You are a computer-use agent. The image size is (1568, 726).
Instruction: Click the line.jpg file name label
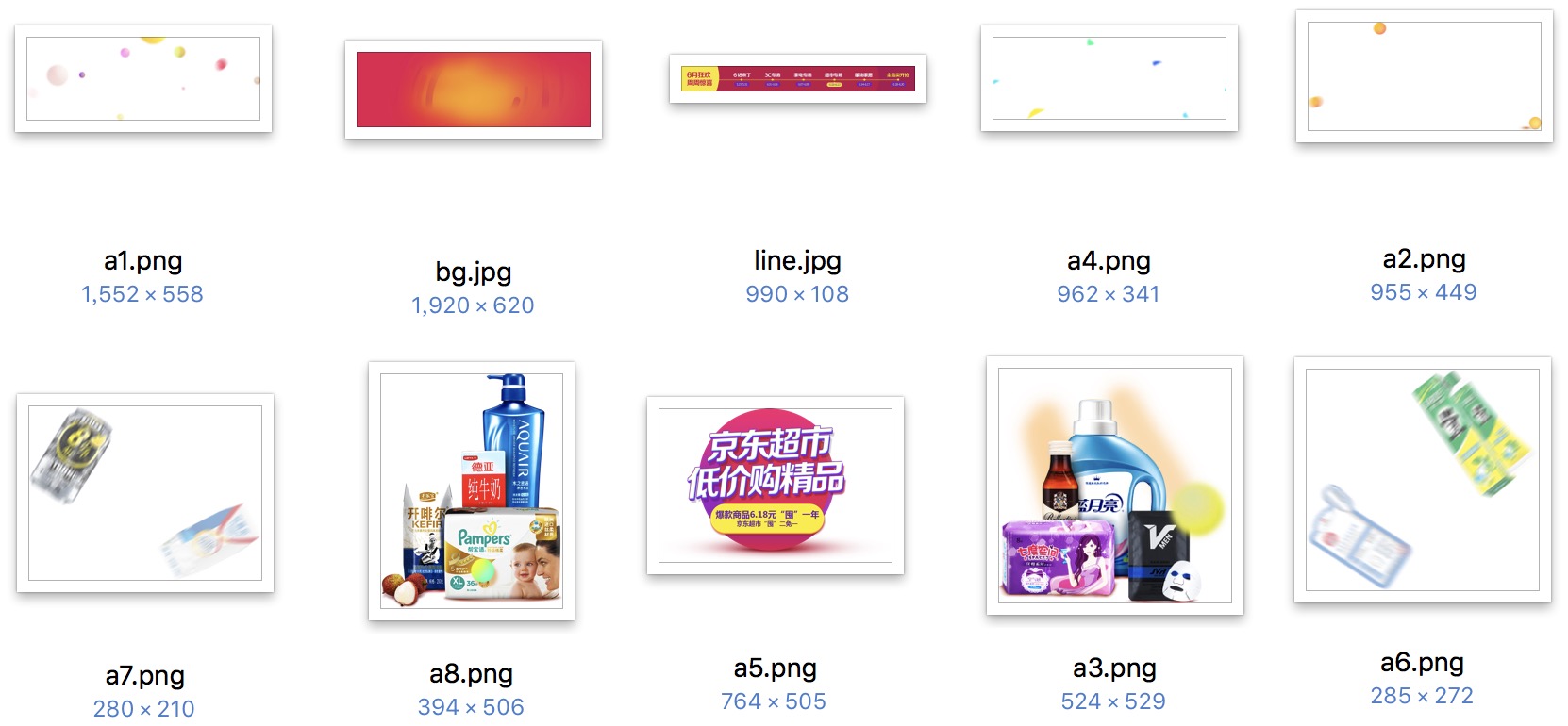pos(798,260)
